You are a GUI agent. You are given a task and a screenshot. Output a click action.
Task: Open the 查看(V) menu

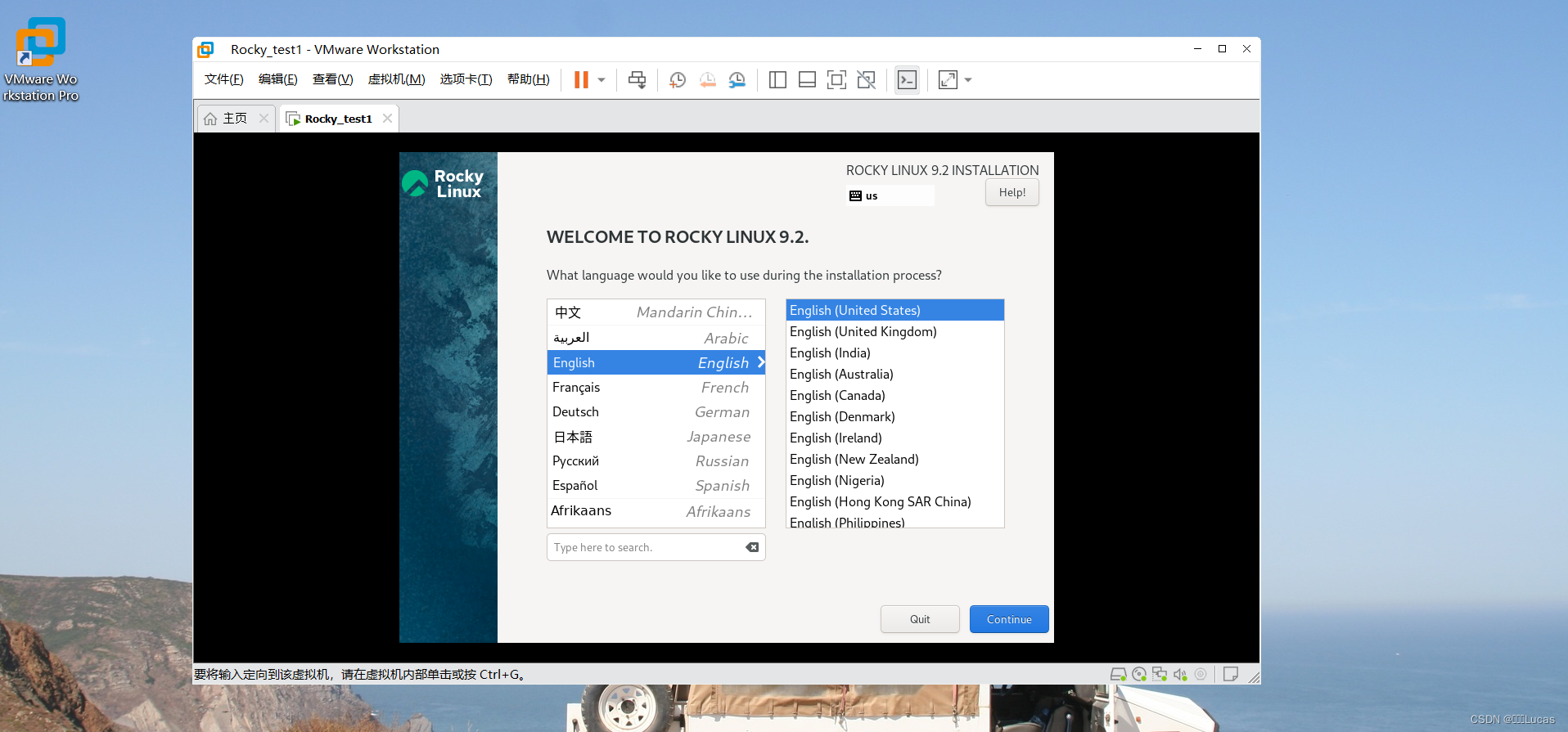coord(333,79)
